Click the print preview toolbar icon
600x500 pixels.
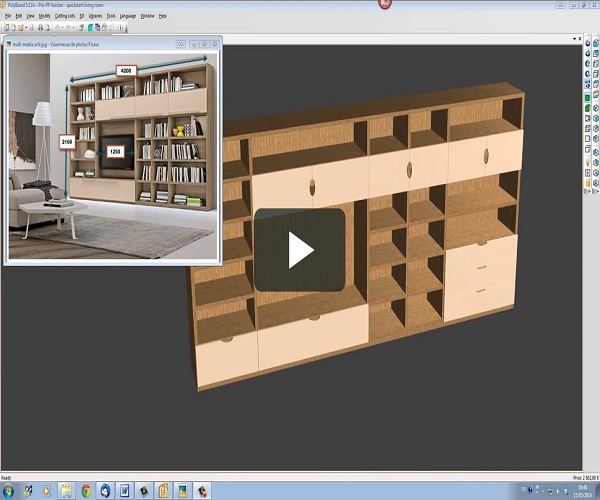(47, 28)
